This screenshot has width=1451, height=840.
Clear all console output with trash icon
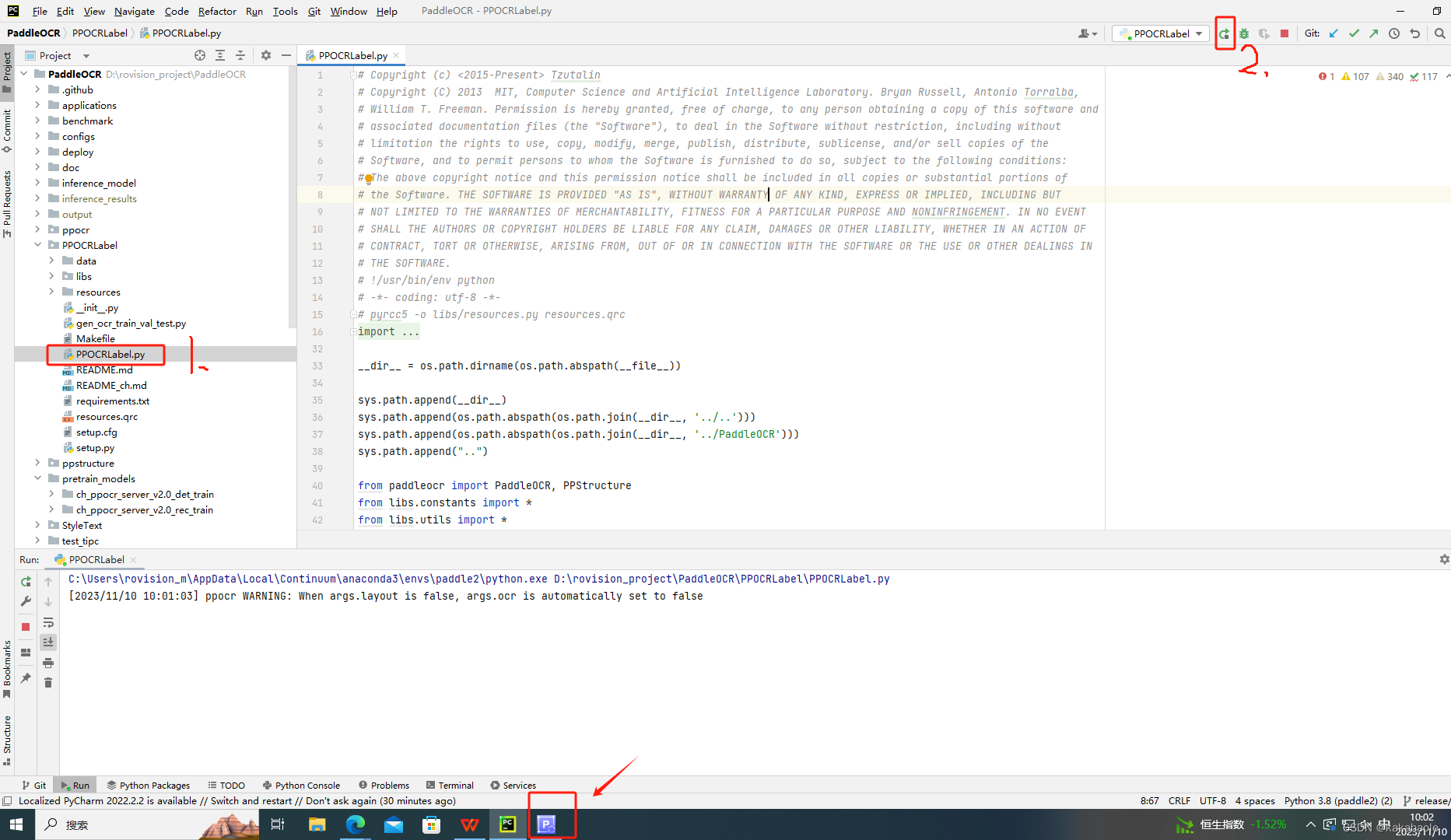tap(48, 683)
